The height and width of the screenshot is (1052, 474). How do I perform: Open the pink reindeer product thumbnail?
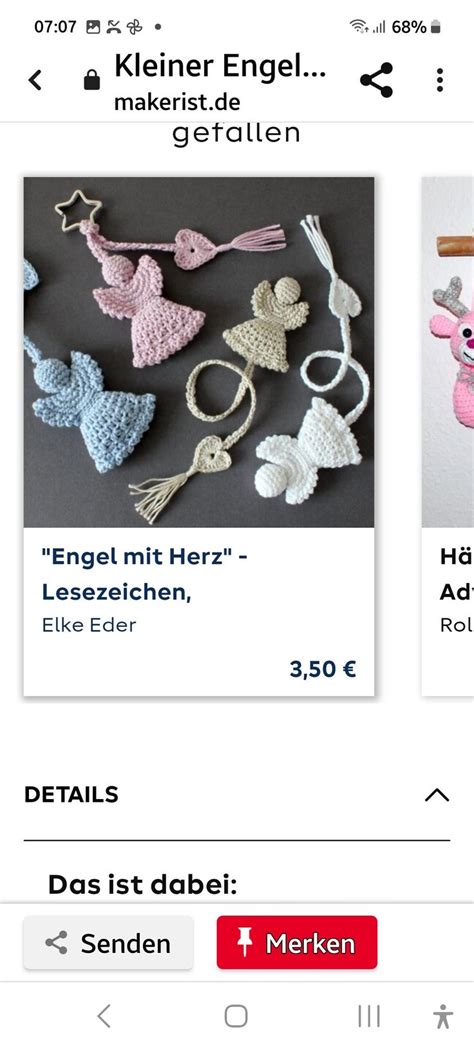click(x=448, y=352)
